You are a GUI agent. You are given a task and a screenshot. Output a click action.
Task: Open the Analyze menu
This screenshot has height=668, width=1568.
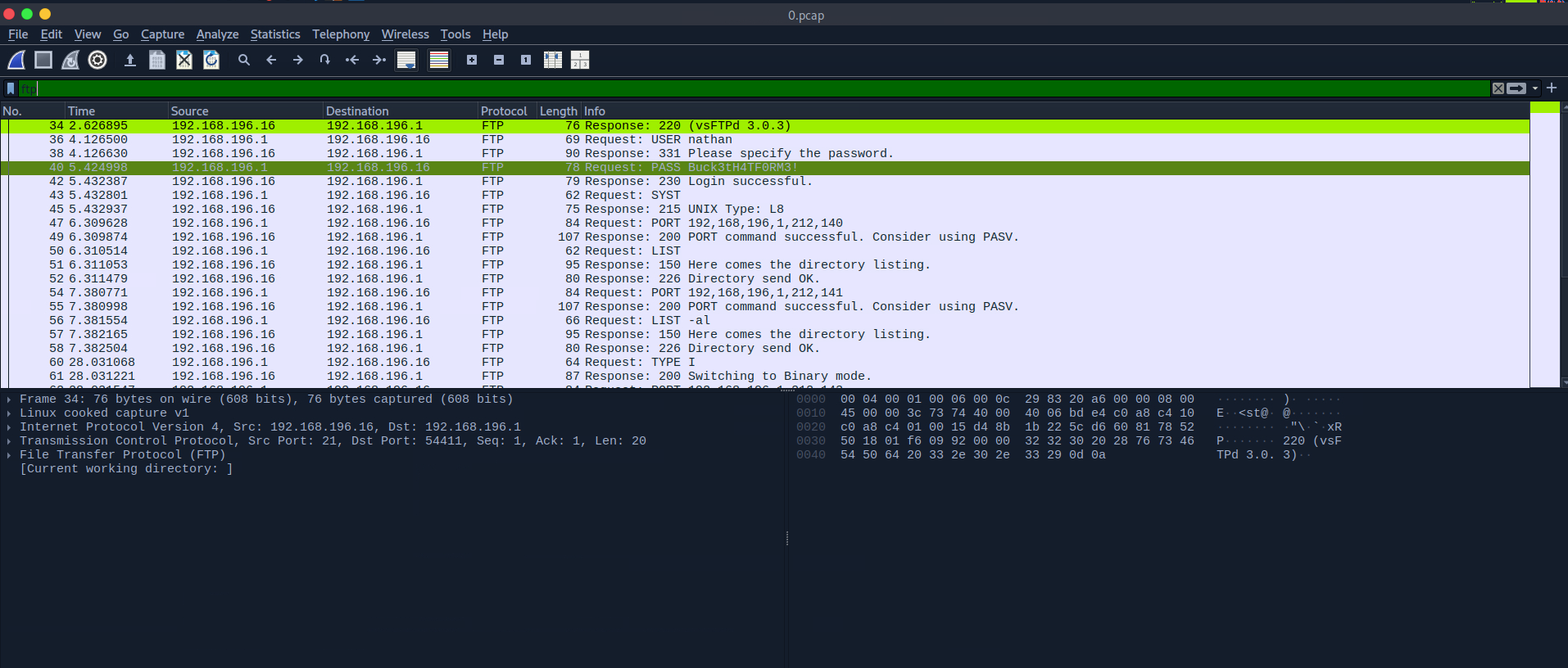pos(217,34)
